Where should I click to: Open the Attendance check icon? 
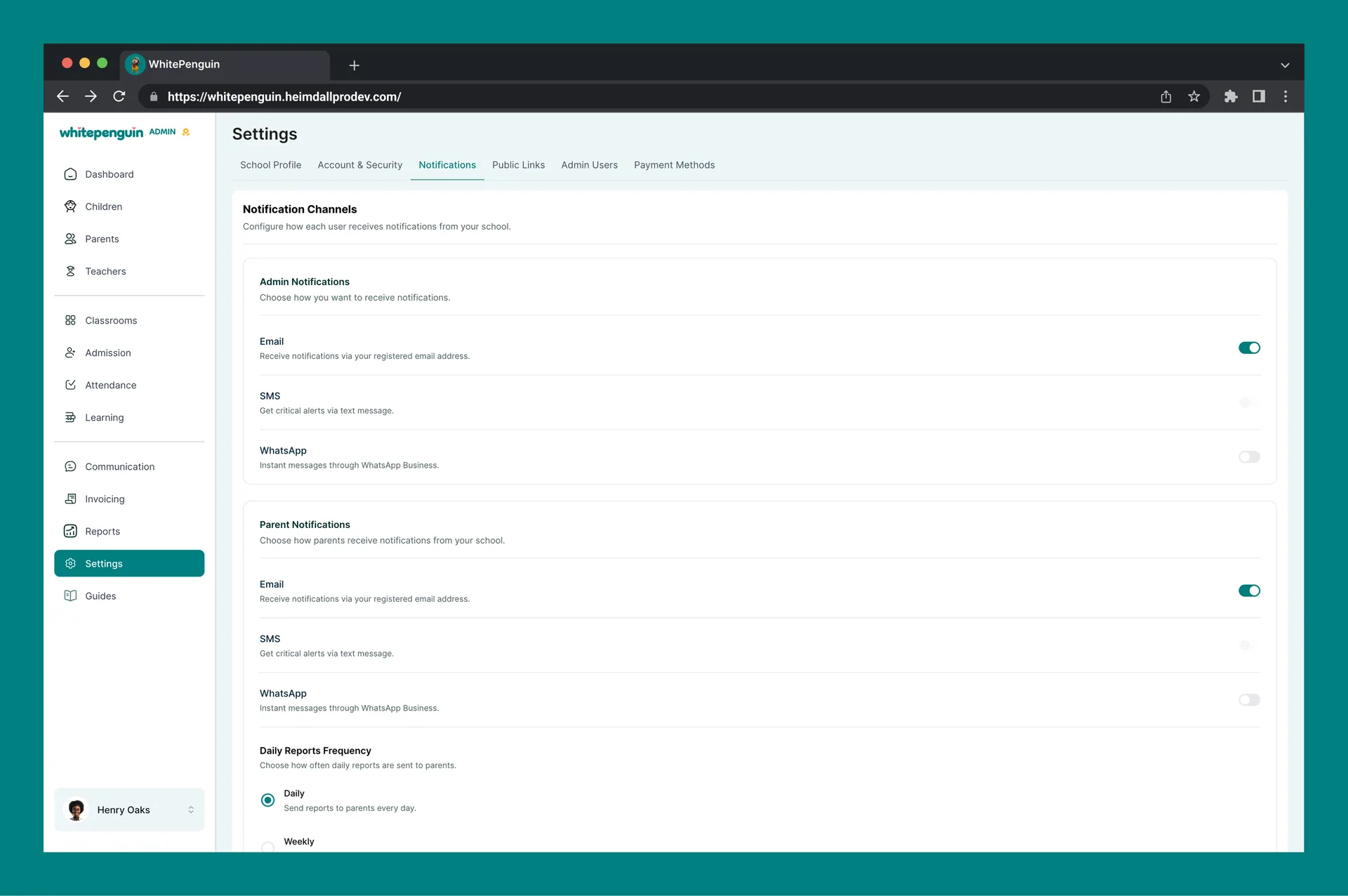point(70,385)
